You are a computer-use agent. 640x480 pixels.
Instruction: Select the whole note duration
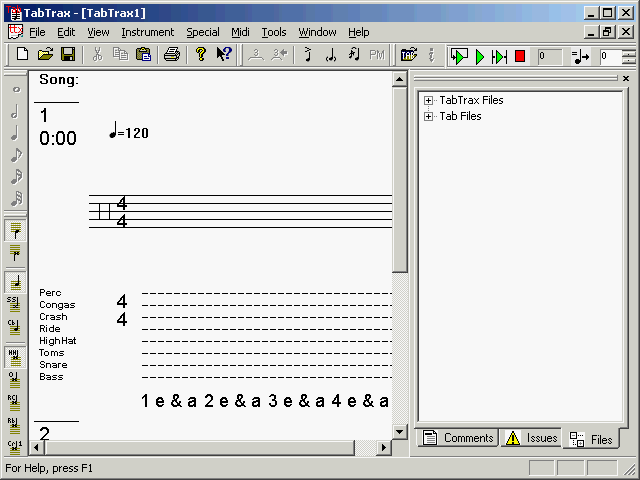point(16,89)
